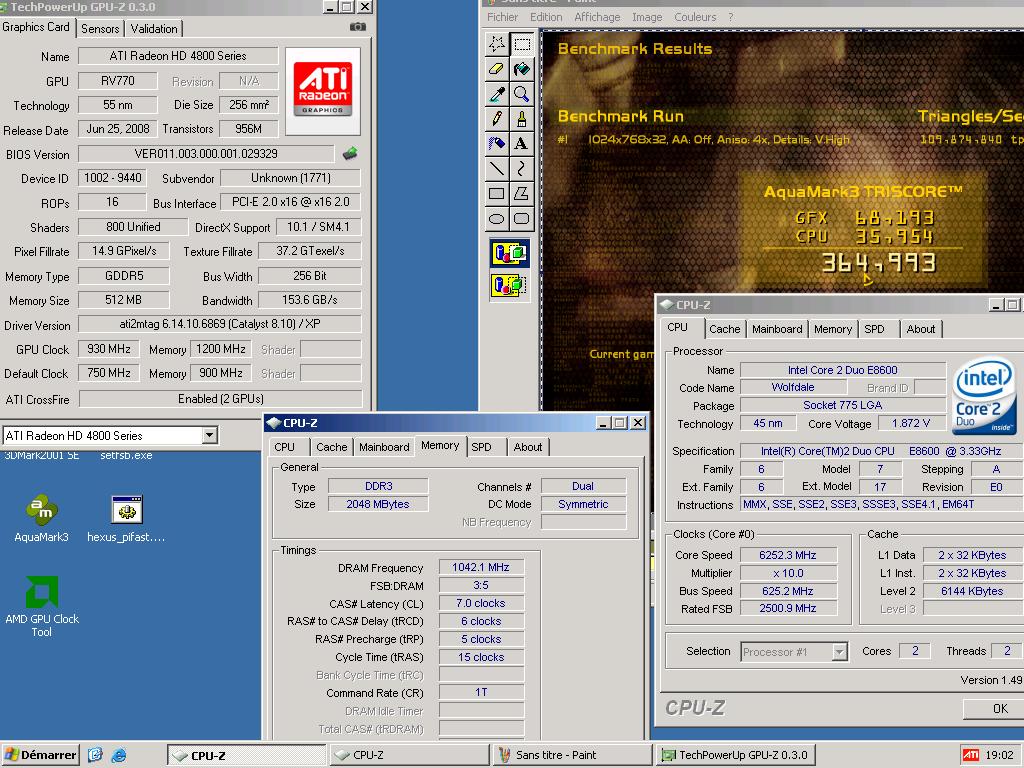Select the Pencil tool in Paint
This screenshot has height=768, width=1024.
tap(497, 118)
